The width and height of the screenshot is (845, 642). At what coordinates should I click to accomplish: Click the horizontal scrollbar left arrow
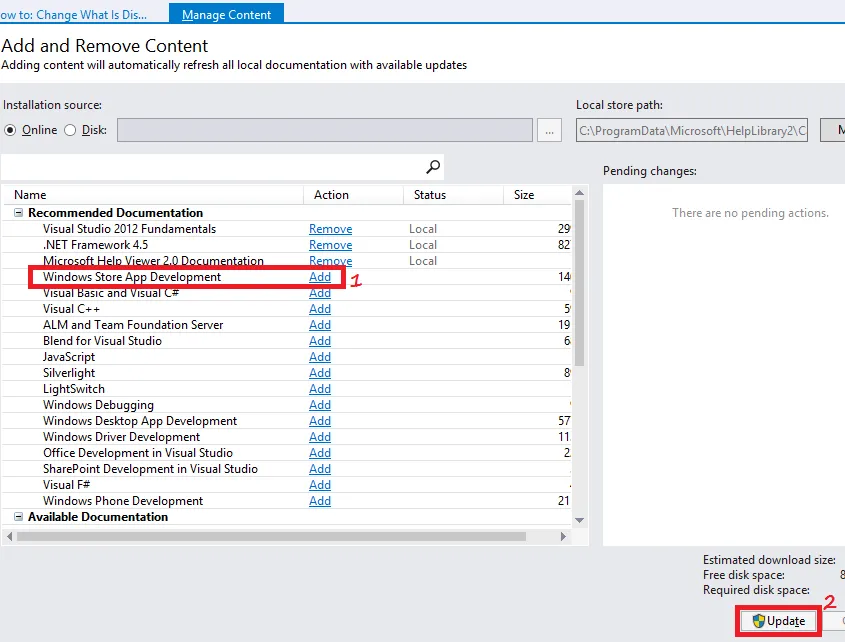pos(9,536)
